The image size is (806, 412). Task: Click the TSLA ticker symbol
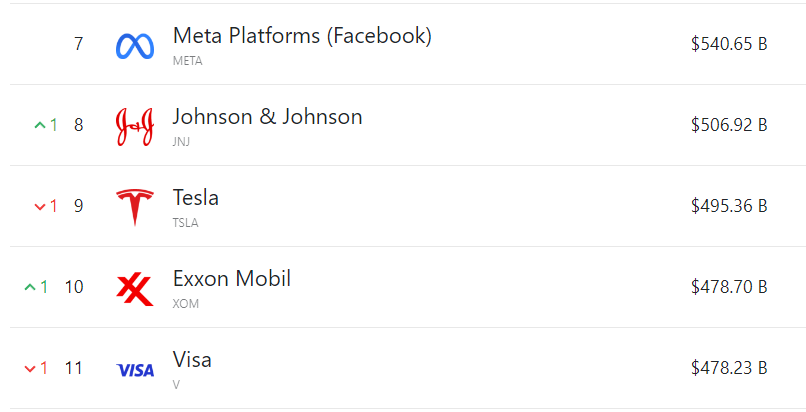pyautogui.click(x=186, y=223)
